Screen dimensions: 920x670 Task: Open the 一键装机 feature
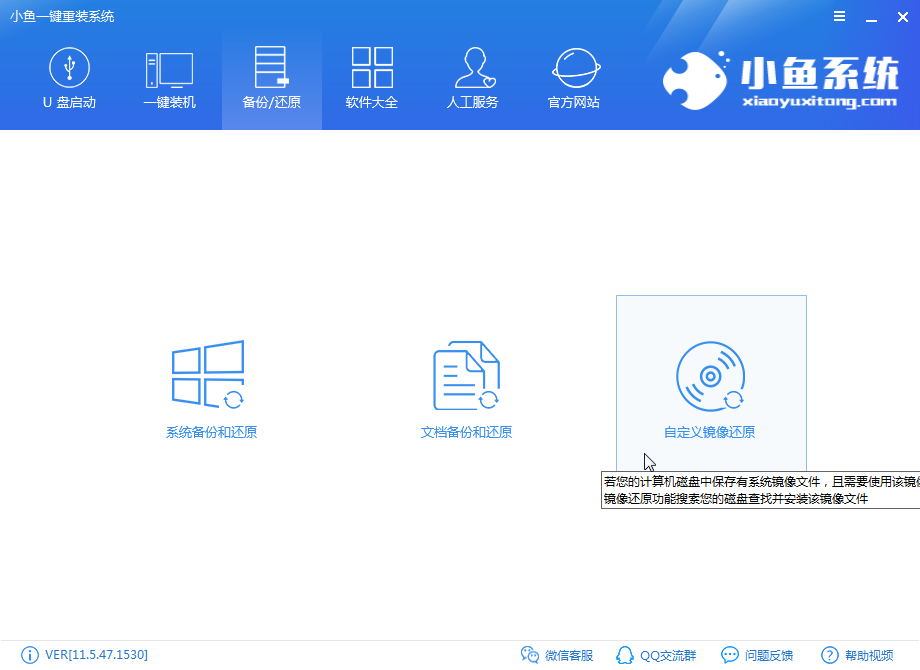[168, 79]
